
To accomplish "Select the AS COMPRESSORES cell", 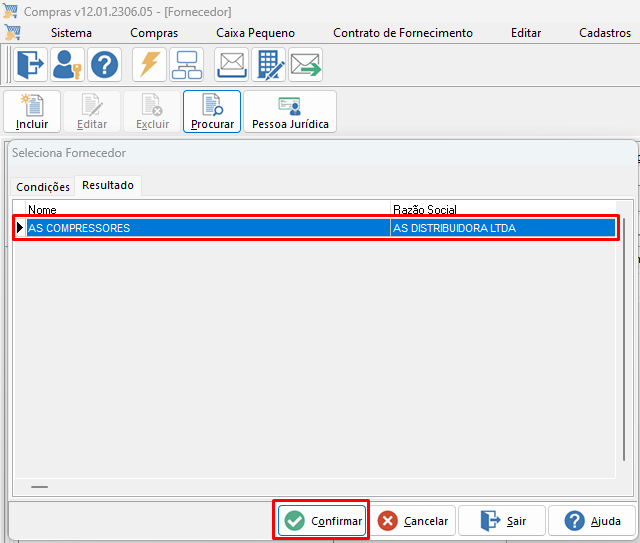I will coord(208,228).
